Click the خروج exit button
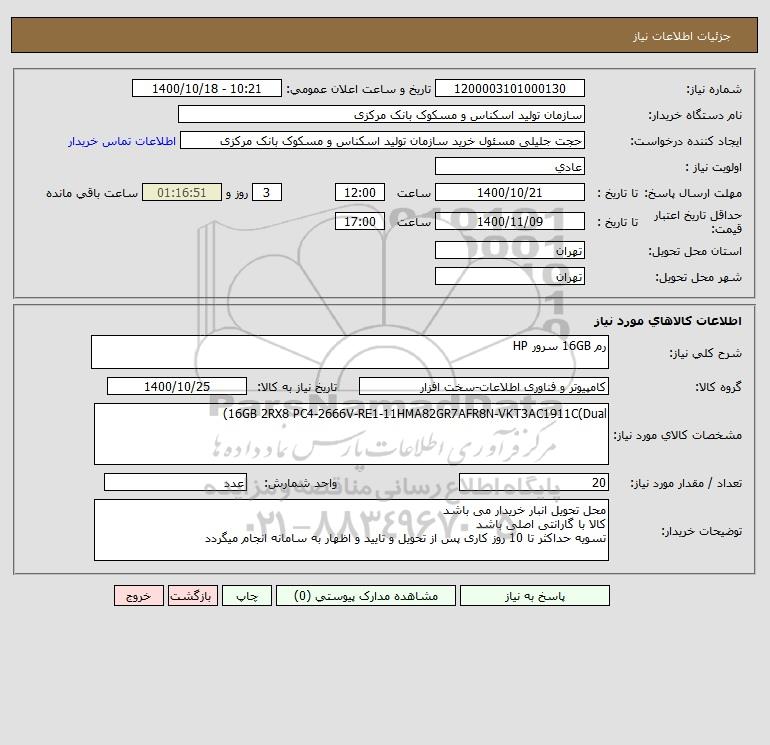This screenshot has height=745, width=770. point(139,596)
